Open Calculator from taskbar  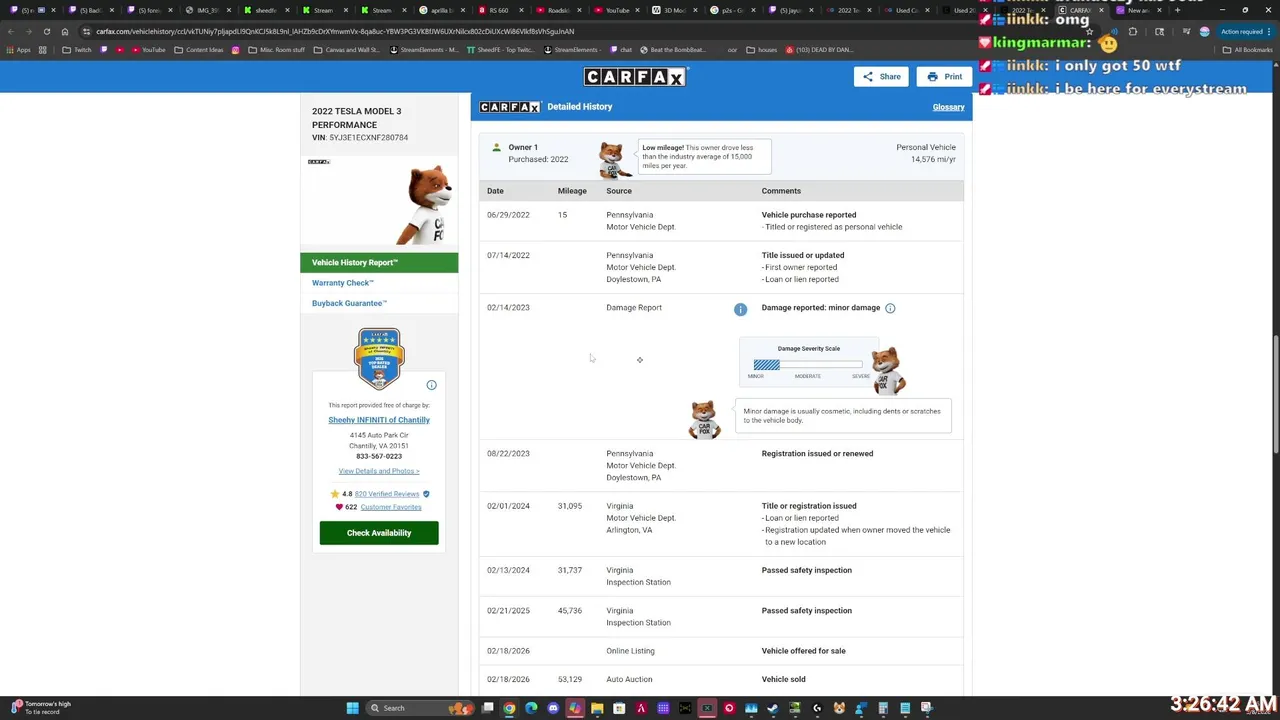(x=883, y=708)
